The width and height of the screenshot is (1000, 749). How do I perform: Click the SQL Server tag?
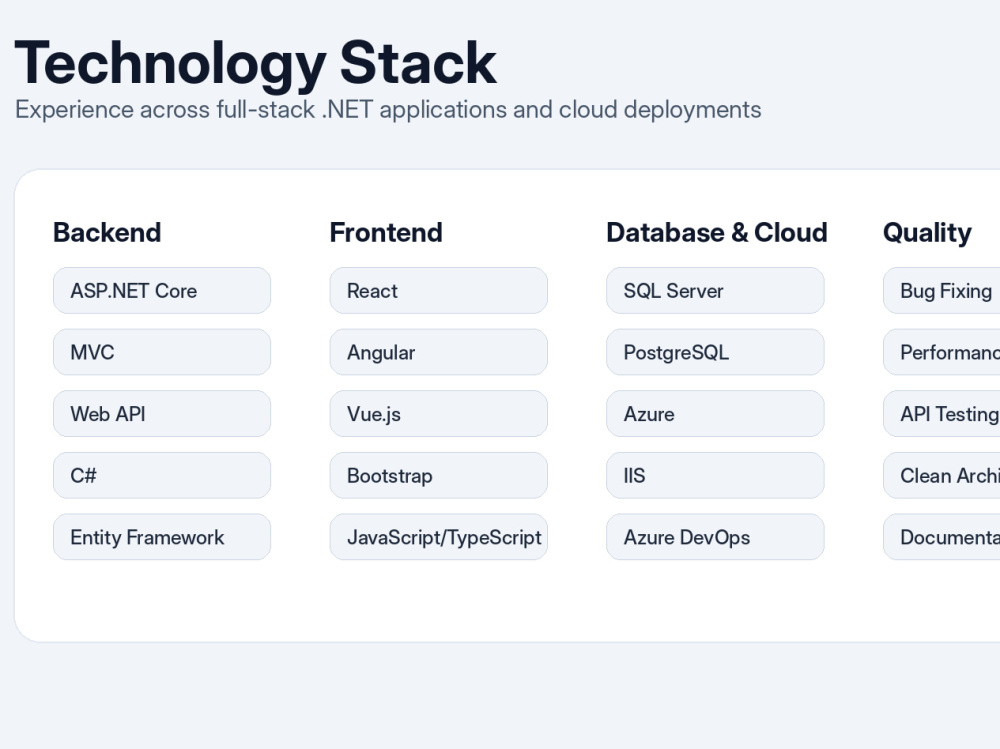pos(715,290)
